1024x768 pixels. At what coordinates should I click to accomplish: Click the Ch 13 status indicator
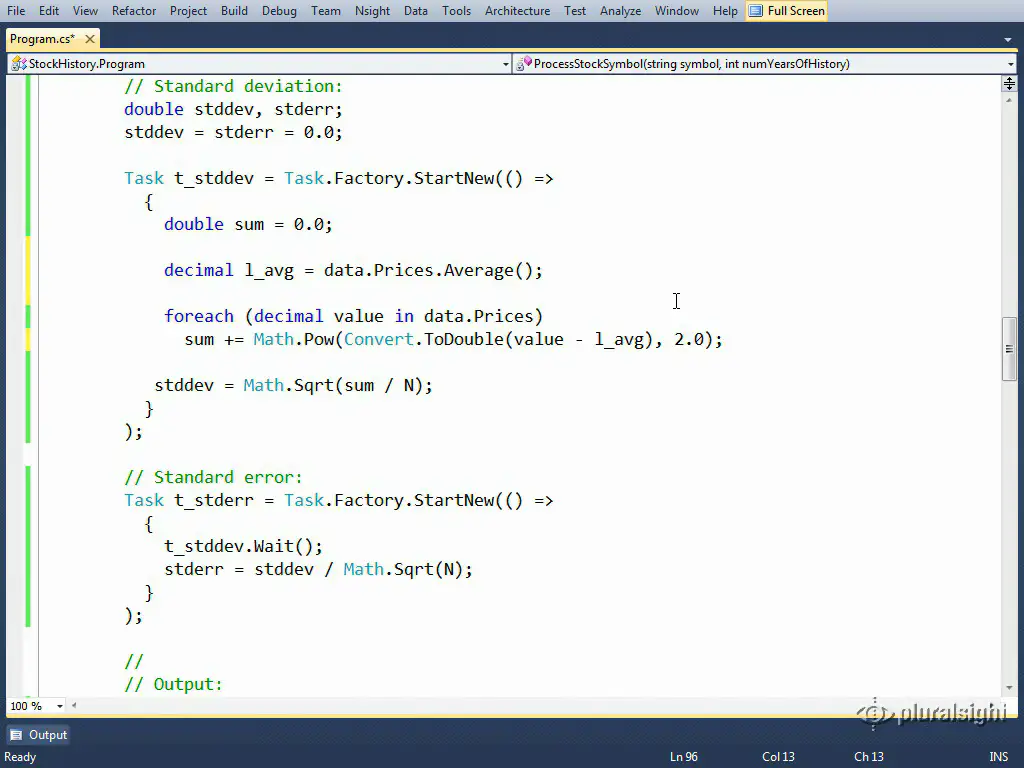tap(869, 757)
